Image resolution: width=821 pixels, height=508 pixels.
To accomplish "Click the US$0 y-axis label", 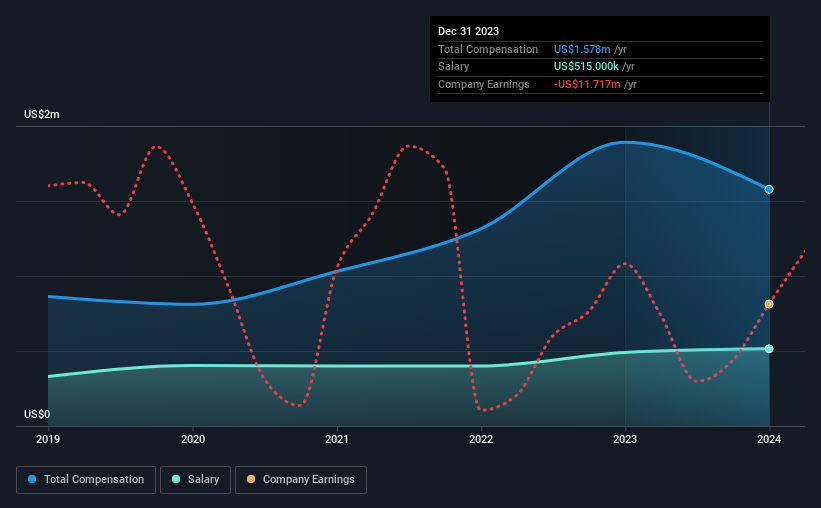I will click(37, 414).
